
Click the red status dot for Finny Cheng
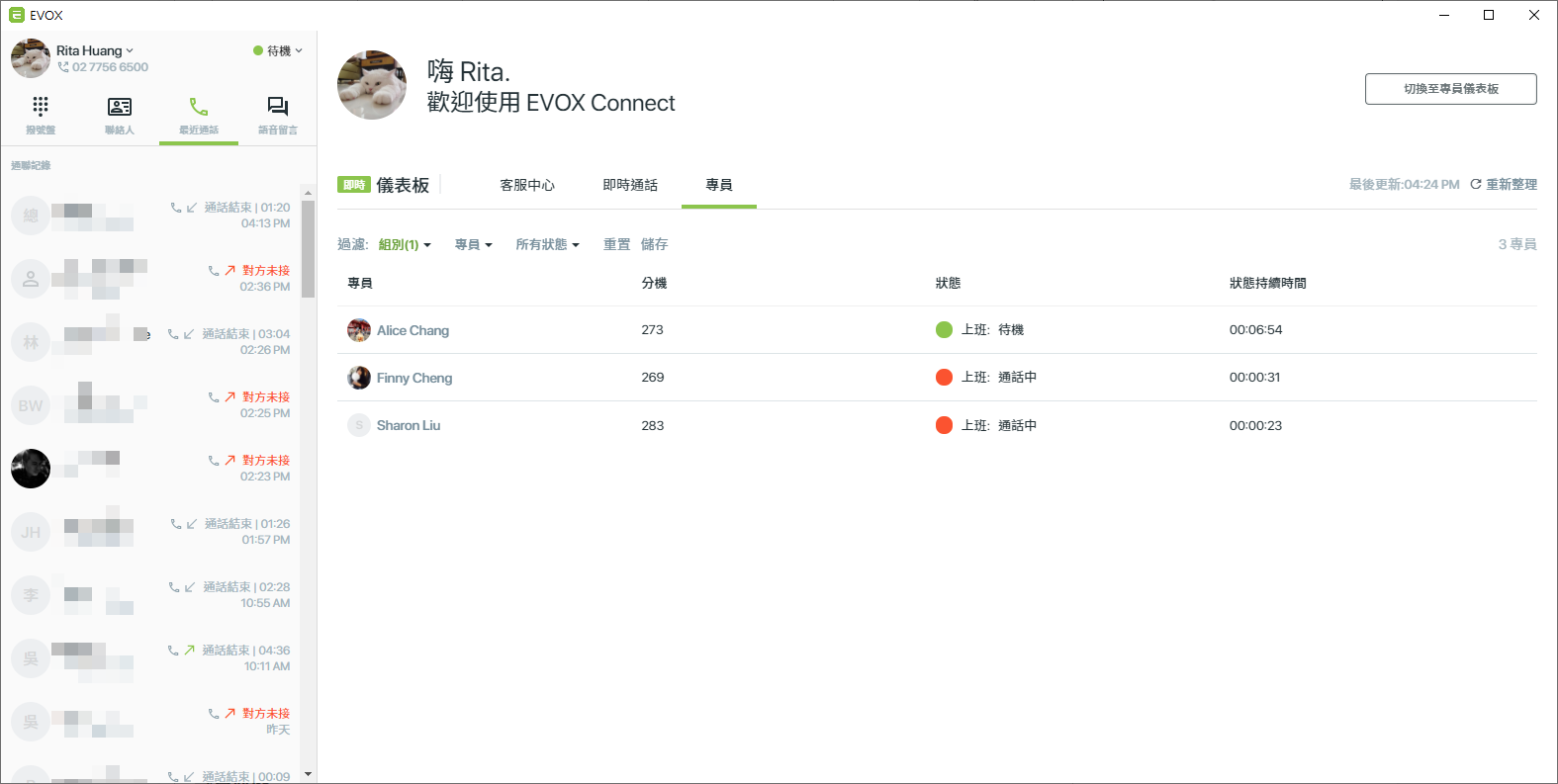coord(944,377)
